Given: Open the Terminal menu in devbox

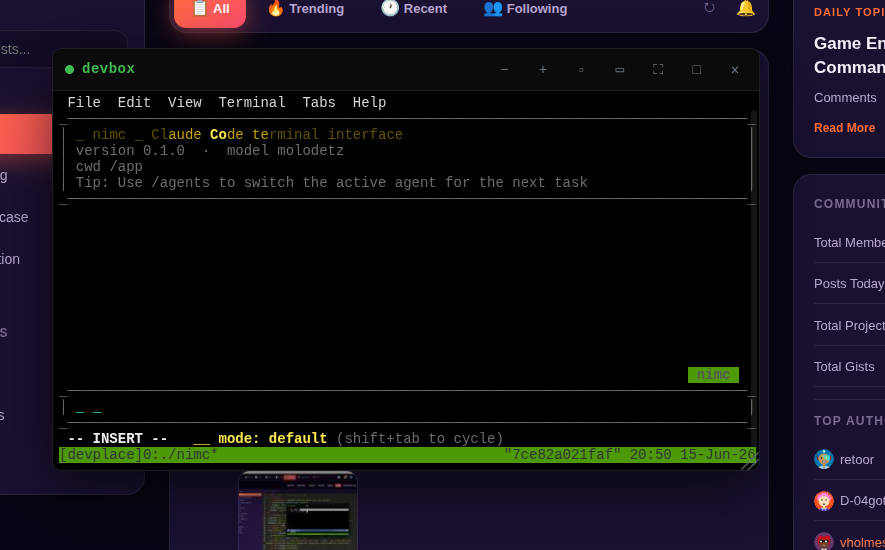Looking at the screenshot, I should 252,102.
